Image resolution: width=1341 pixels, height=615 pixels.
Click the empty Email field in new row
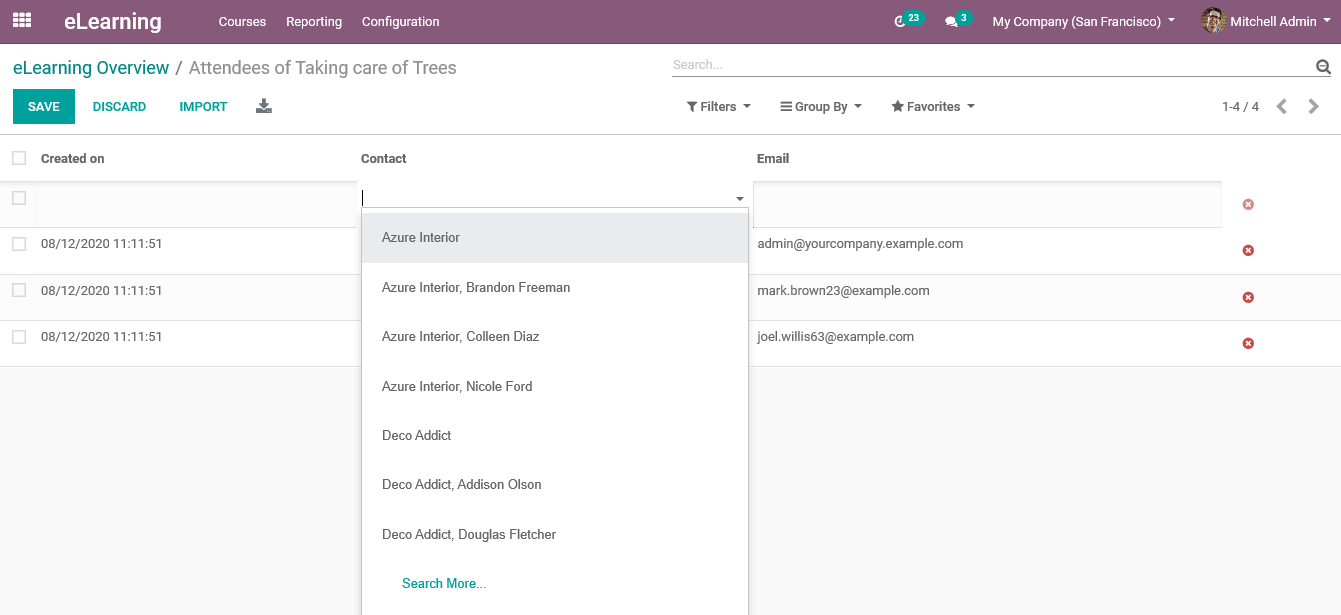pyautogui.click(x=987, y=205)
